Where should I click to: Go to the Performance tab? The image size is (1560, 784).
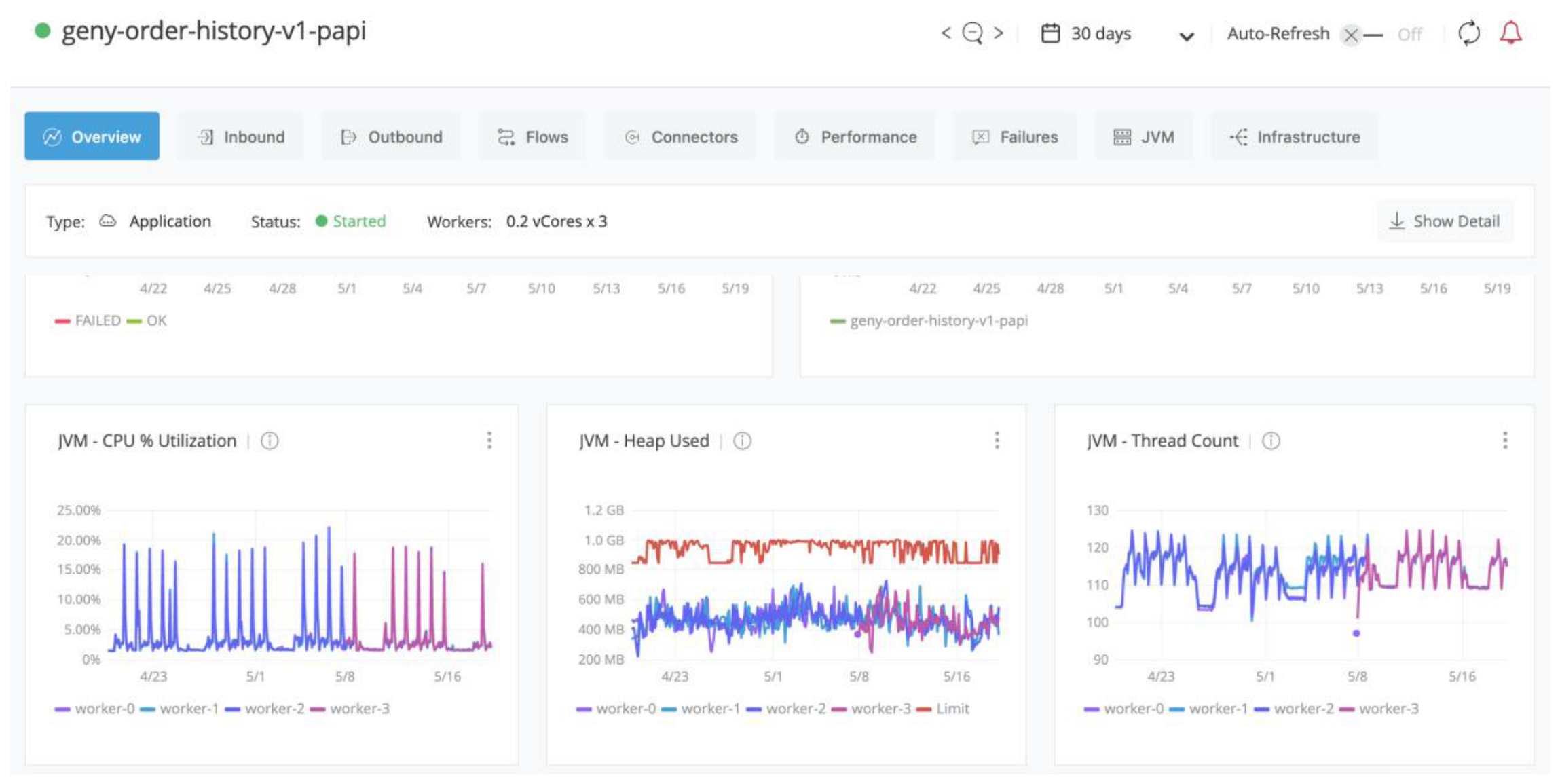click(855, 136)
